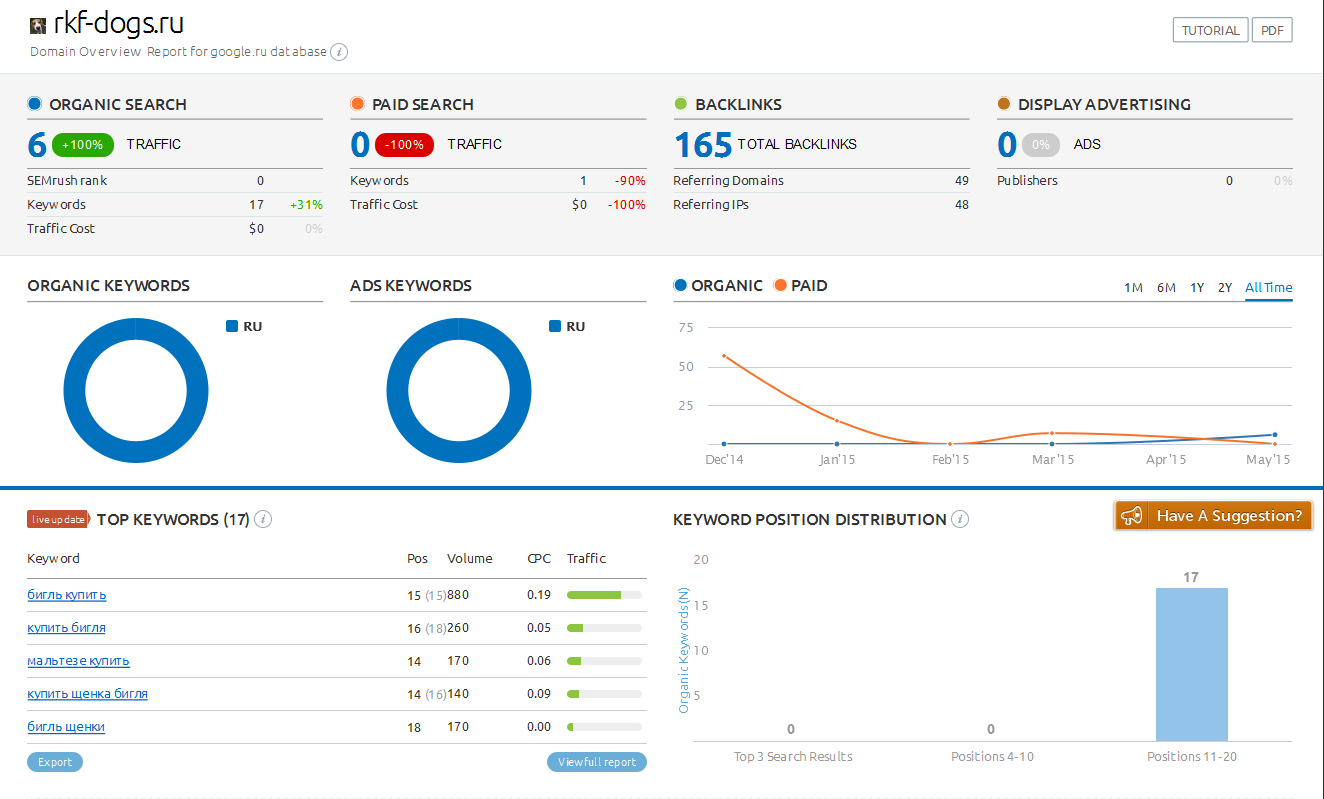Switch chart to All Time range

1268,288
